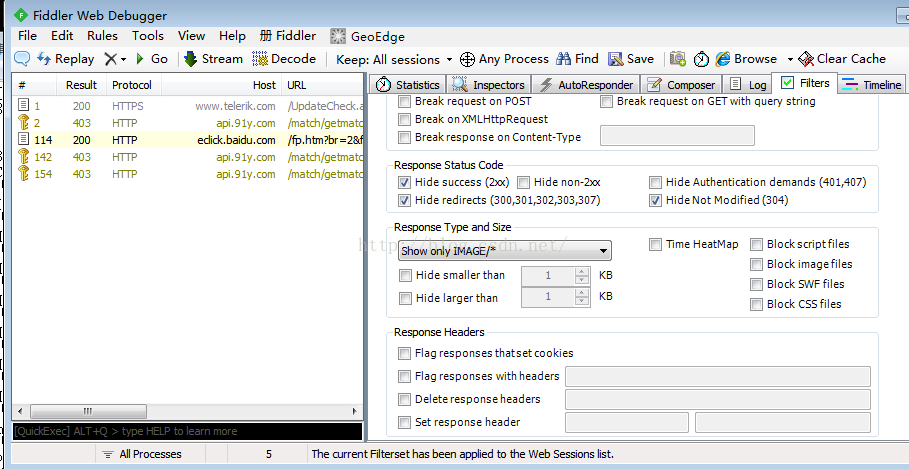Select session 114 eclick.baidu.com row
This screenshot has width=909, height=469.
(x=188, y=140)
